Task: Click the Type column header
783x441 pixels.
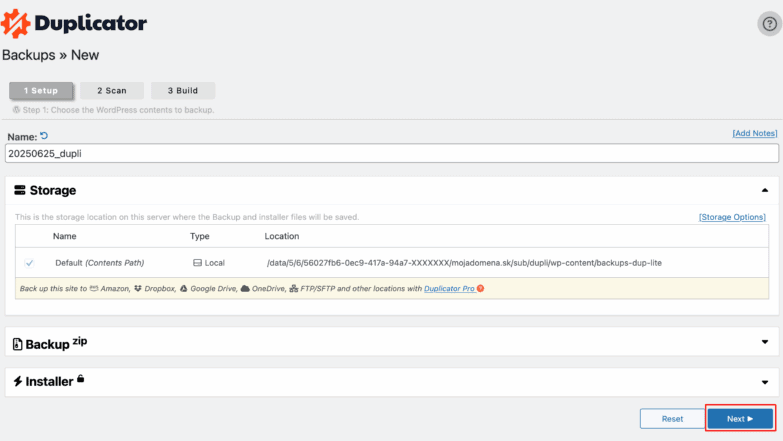Action: [199, 236]
